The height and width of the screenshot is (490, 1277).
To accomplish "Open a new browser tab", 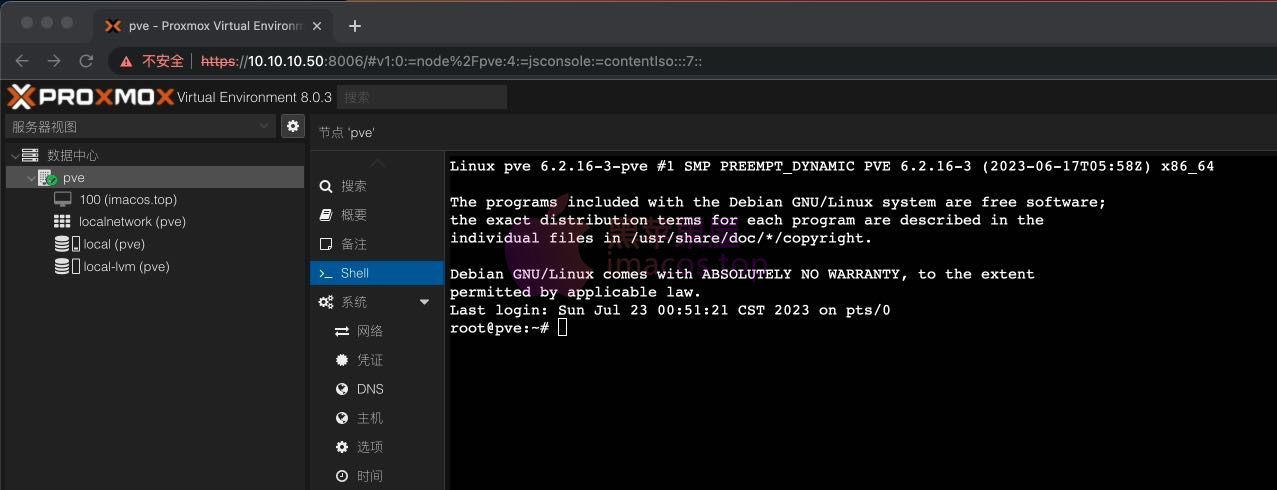I will click(x=354, y=26).
